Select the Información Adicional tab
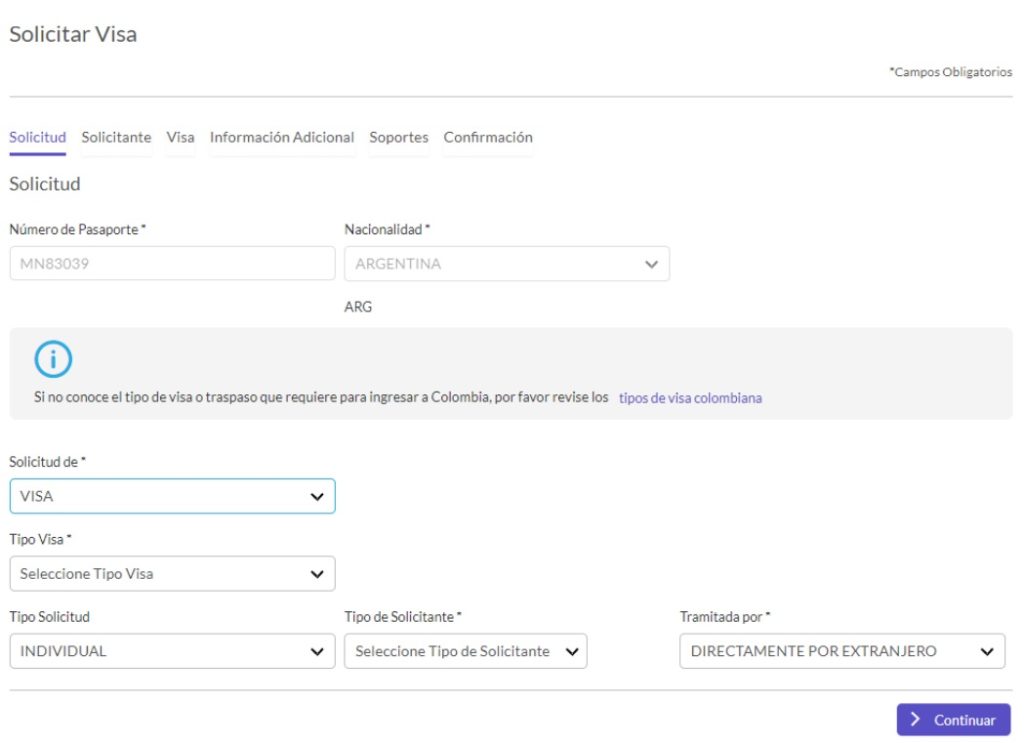This screenshot has height=743, width=1024. click(282, 138)
